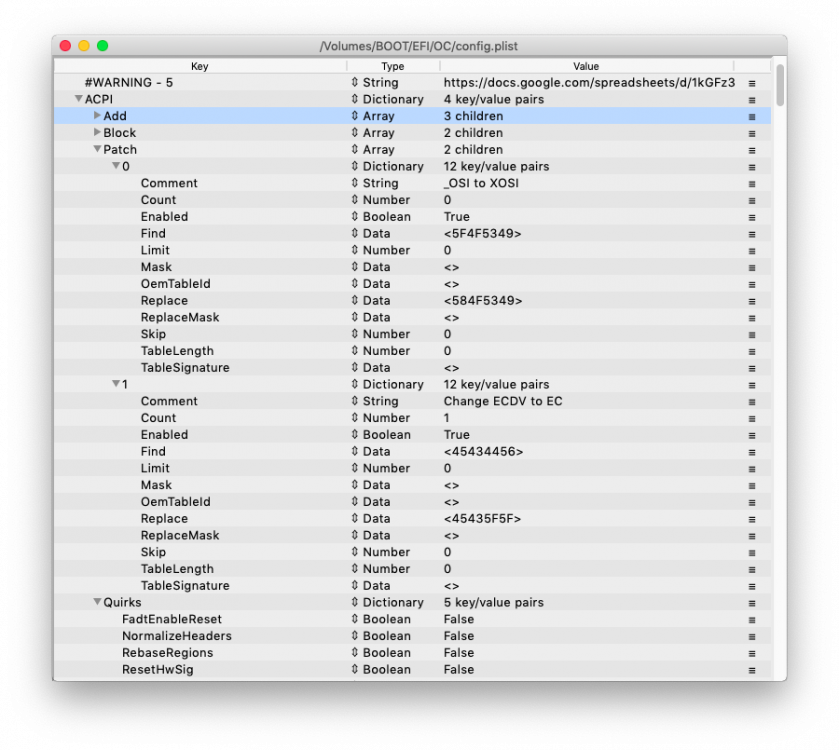Open type selector for NormalizeHeaders row
839x750 pixels.
point(354,636)
